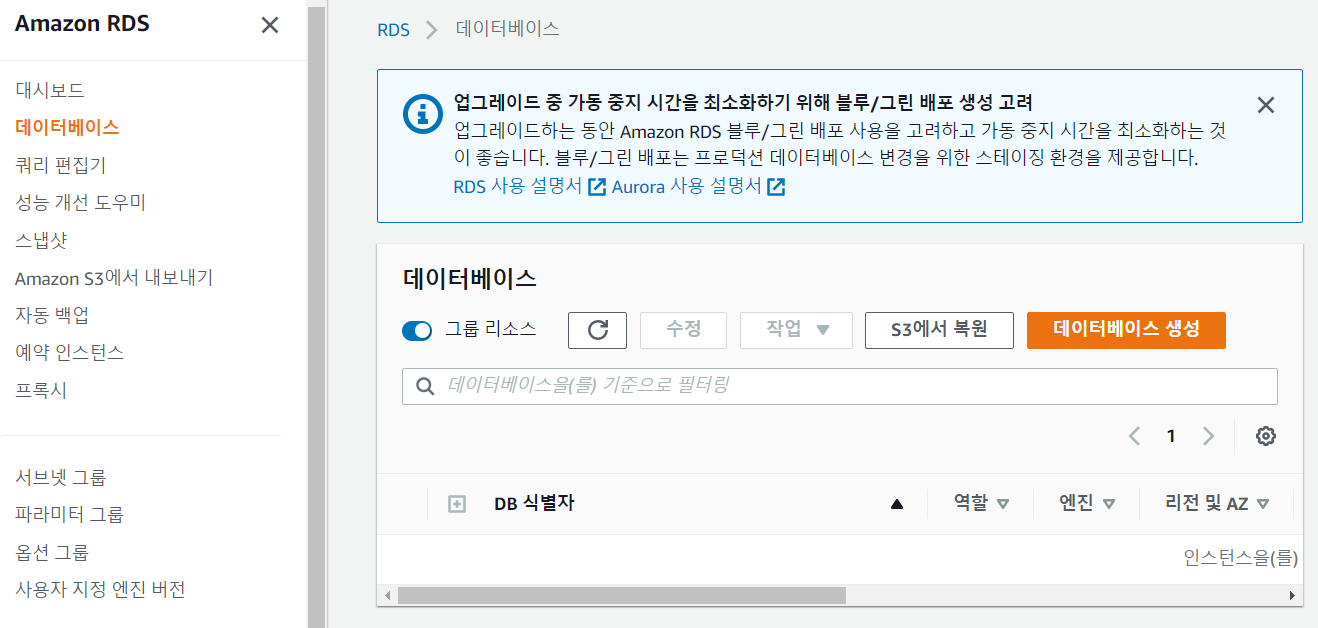Open 예약 인스턴스 in the sidebar
1318x628 pixels.
tap(69, 353)
